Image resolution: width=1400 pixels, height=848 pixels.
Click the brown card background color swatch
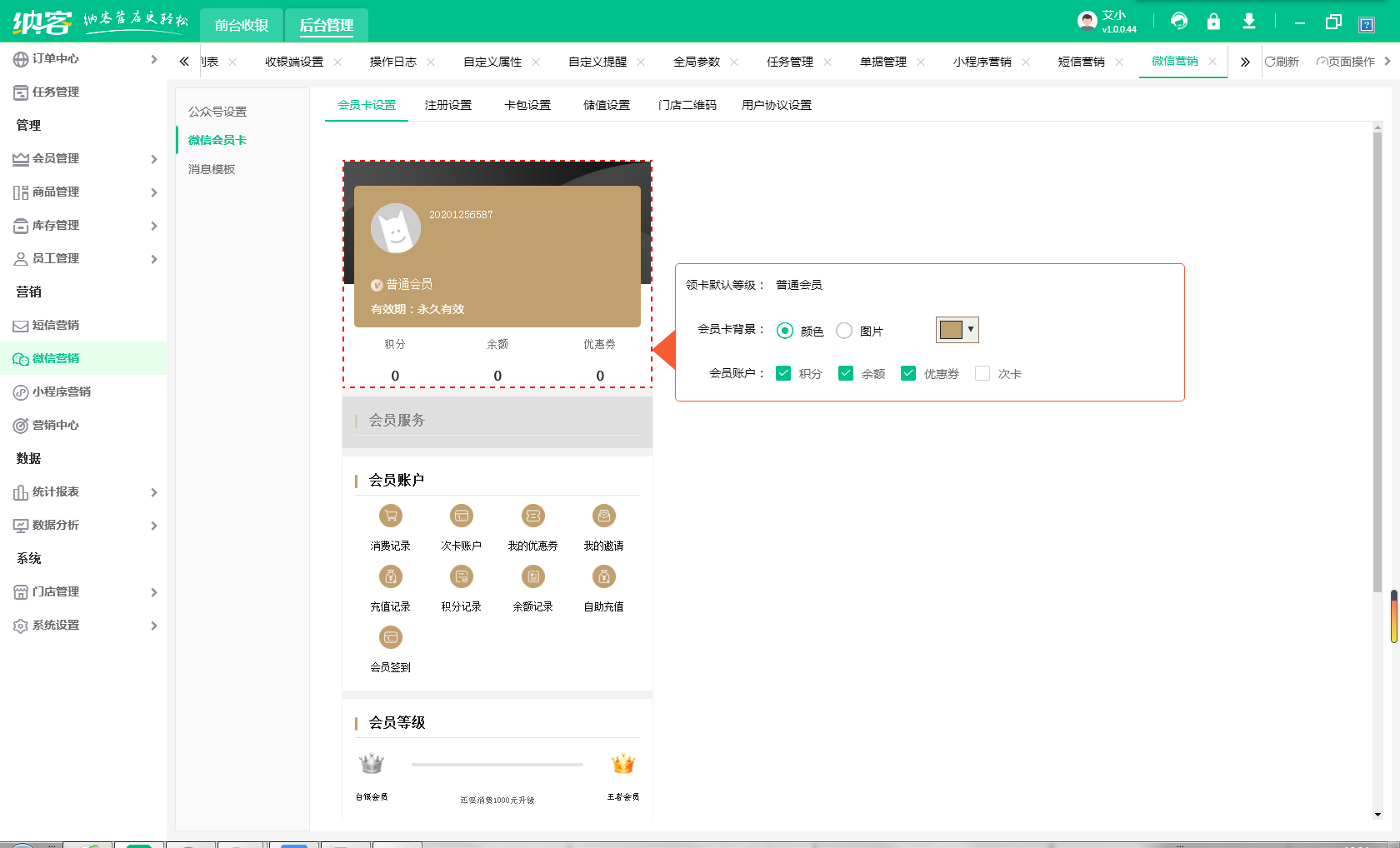point(951,330)
